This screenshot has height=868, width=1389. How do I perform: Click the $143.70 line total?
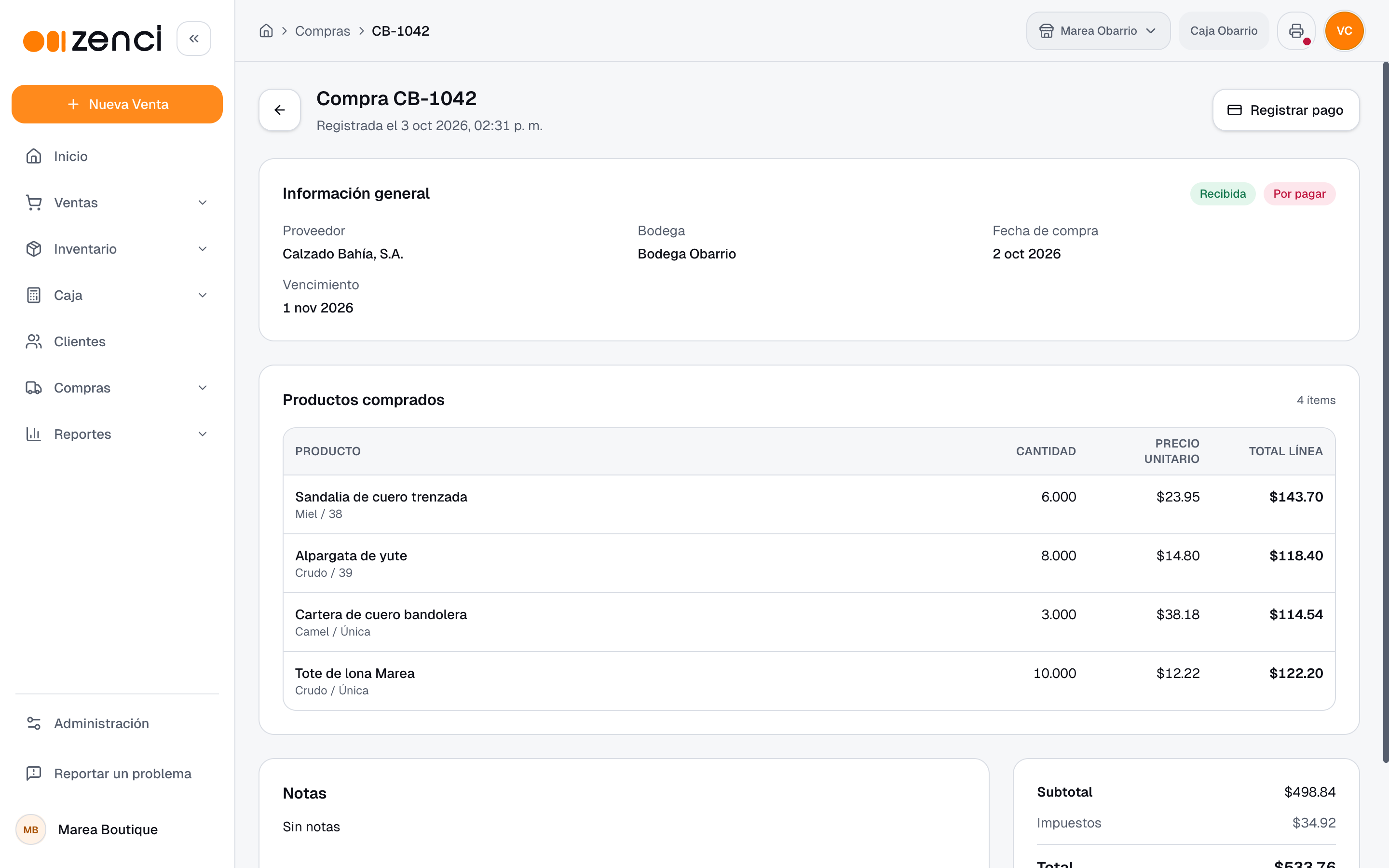tap(1296, 497)
